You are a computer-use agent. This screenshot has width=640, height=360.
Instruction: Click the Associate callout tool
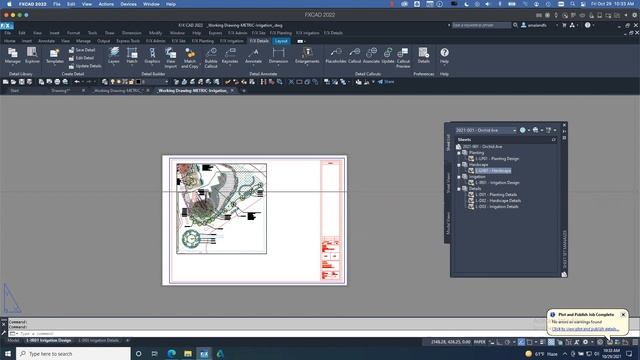click(x=371, y=56)
